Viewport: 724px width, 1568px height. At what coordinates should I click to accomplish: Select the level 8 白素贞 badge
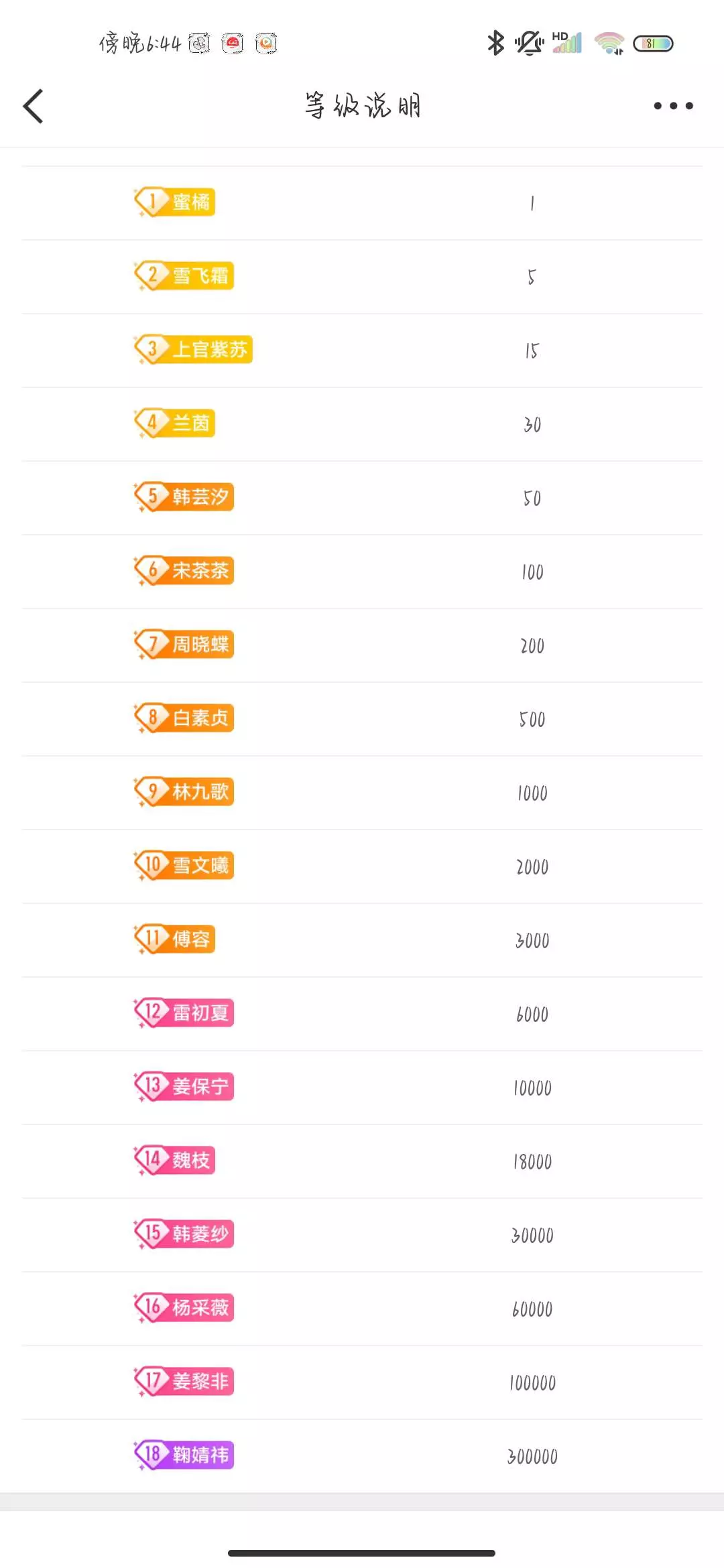[184, 718]
